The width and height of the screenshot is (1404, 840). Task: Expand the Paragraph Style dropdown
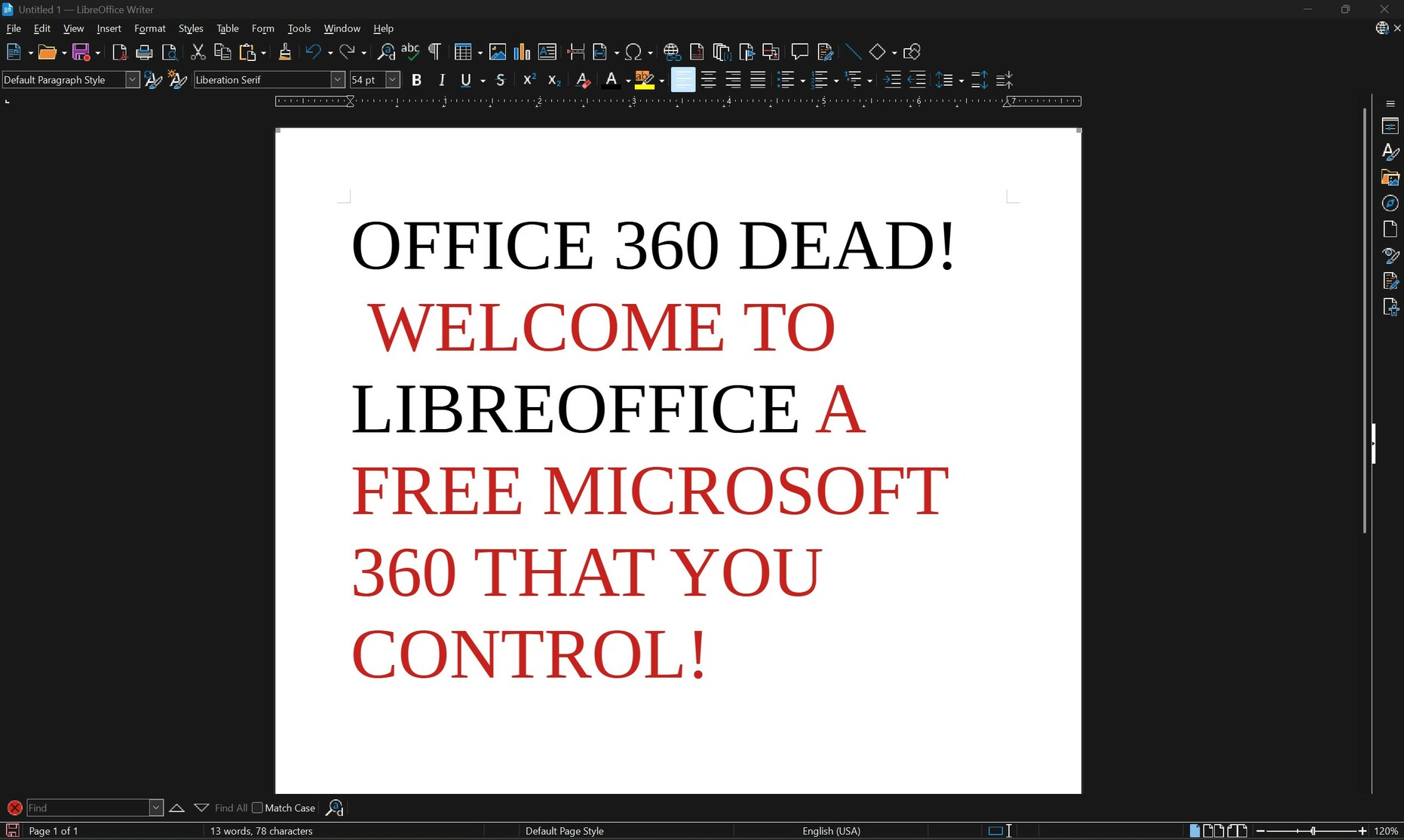(x=132, y=80)
